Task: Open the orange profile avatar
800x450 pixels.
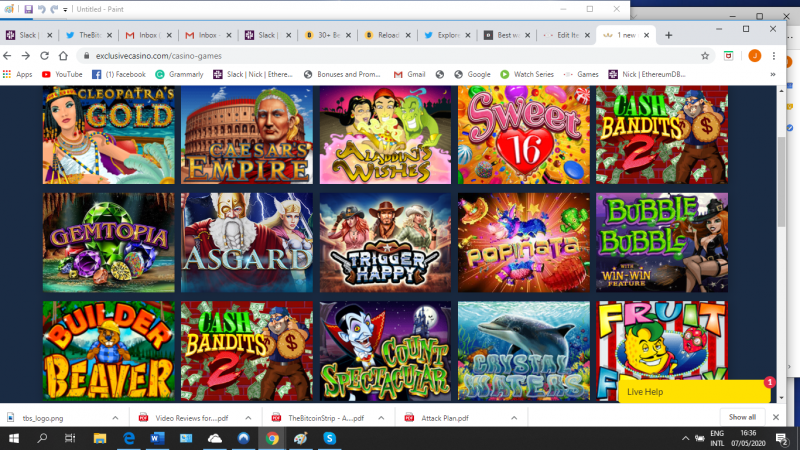Action: tap(755, 56)
